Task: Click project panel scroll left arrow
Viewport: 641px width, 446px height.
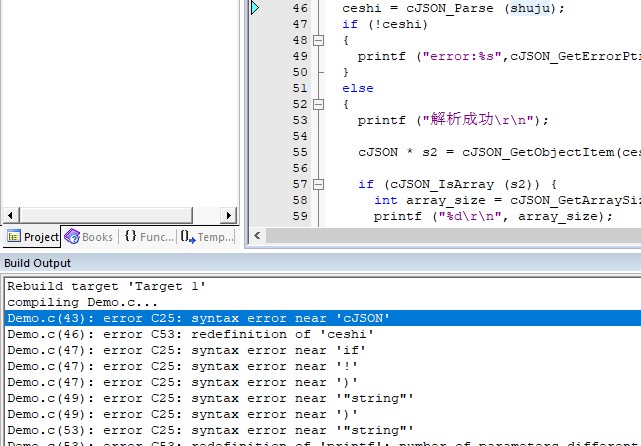Action: click(x=11, y=215)
